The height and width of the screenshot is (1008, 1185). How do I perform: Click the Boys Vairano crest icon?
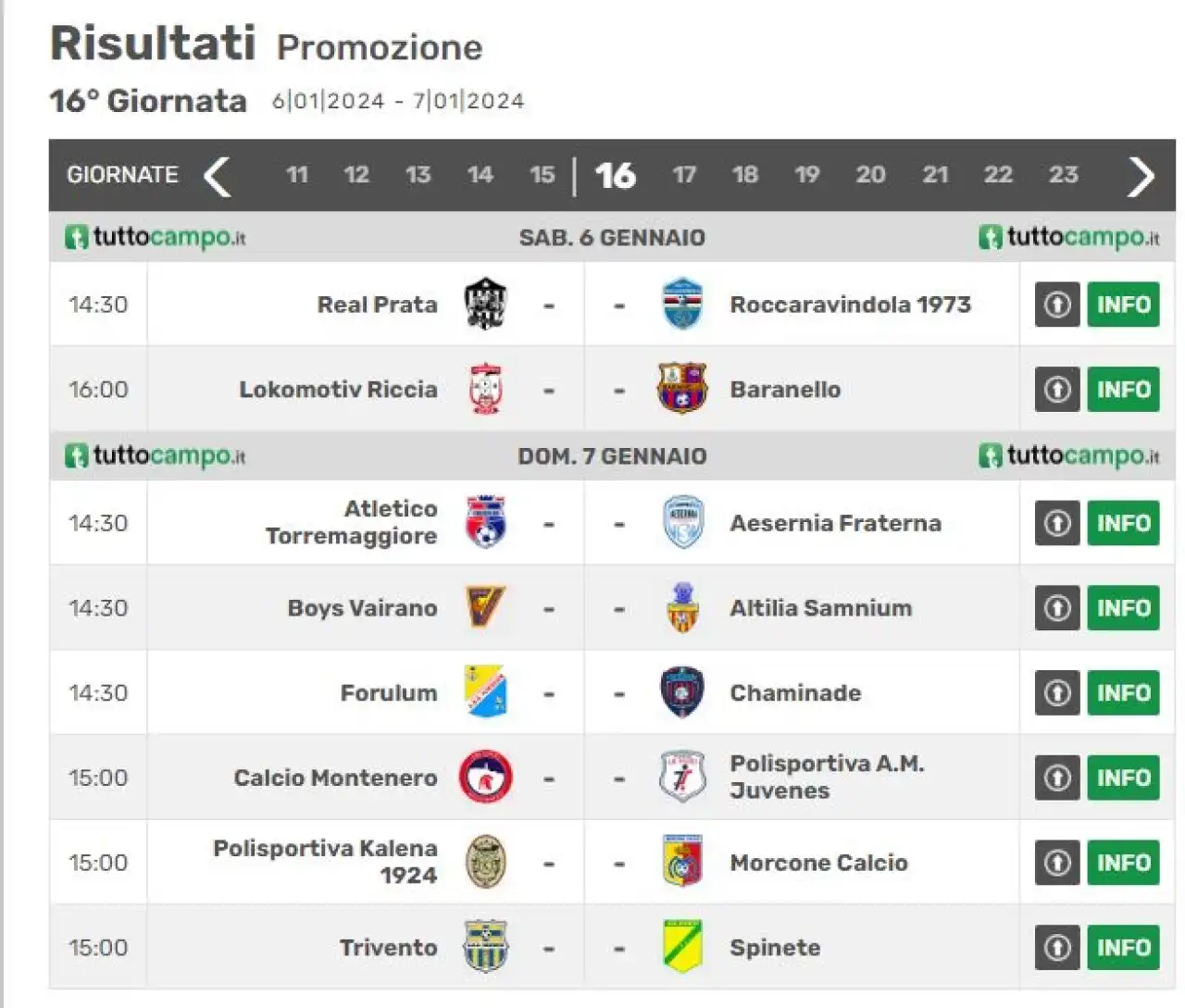click(485, 607)
